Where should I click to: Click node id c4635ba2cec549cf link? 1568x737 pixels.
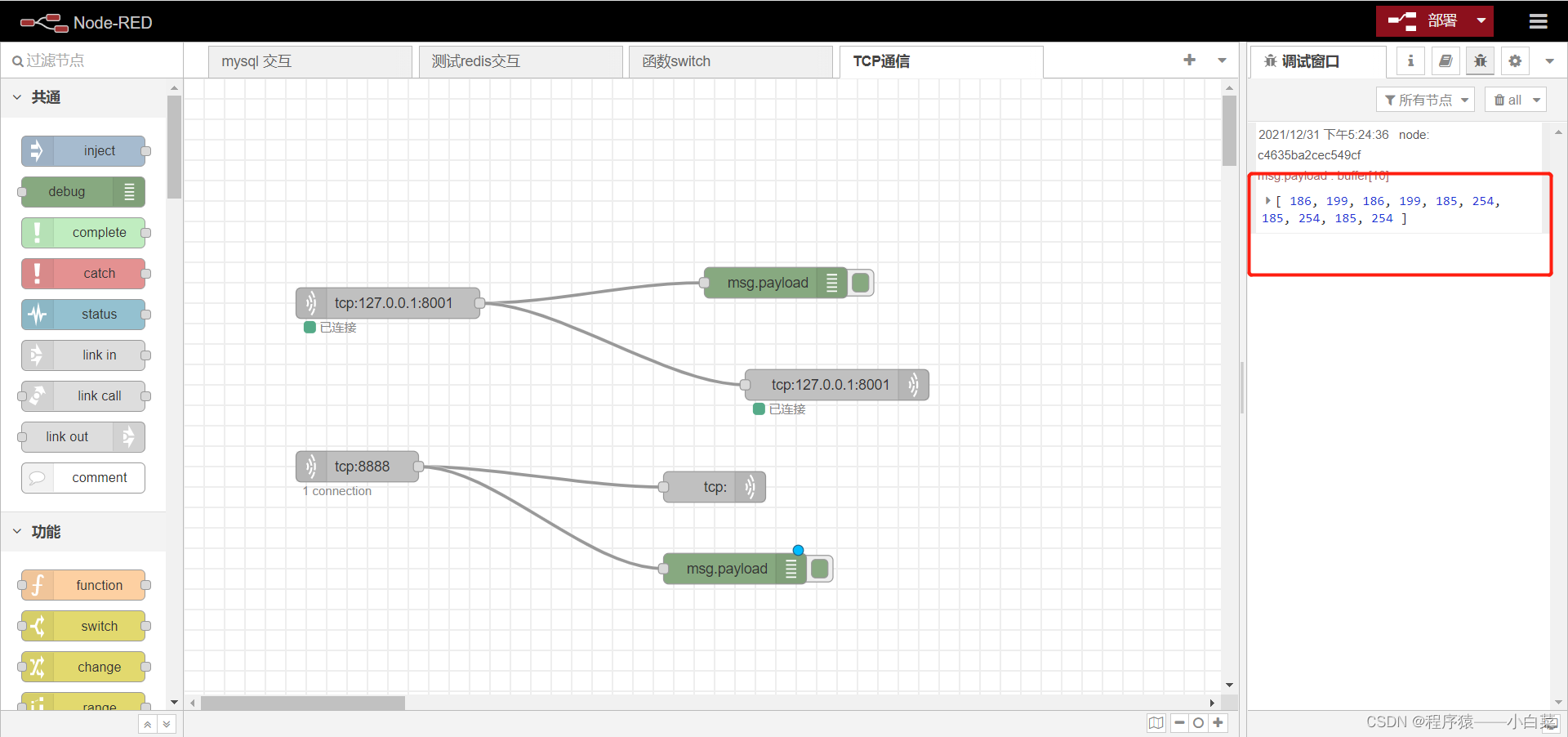(1309, 155)
